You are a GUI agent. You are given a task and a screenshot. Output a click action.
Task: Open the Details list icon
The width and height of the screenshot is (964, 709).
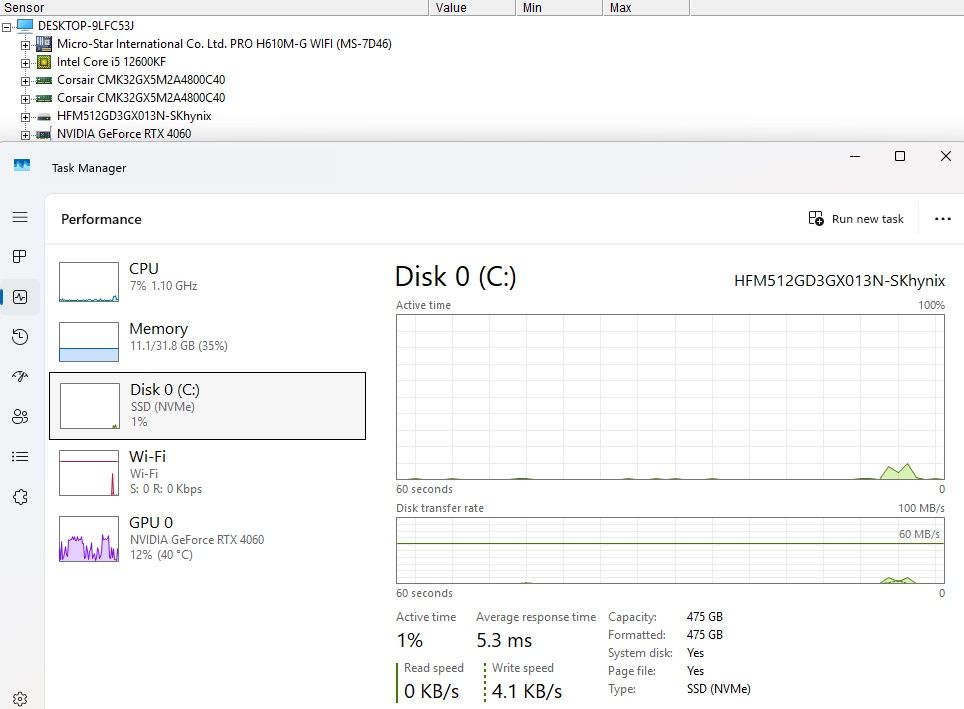coord(20,457)
